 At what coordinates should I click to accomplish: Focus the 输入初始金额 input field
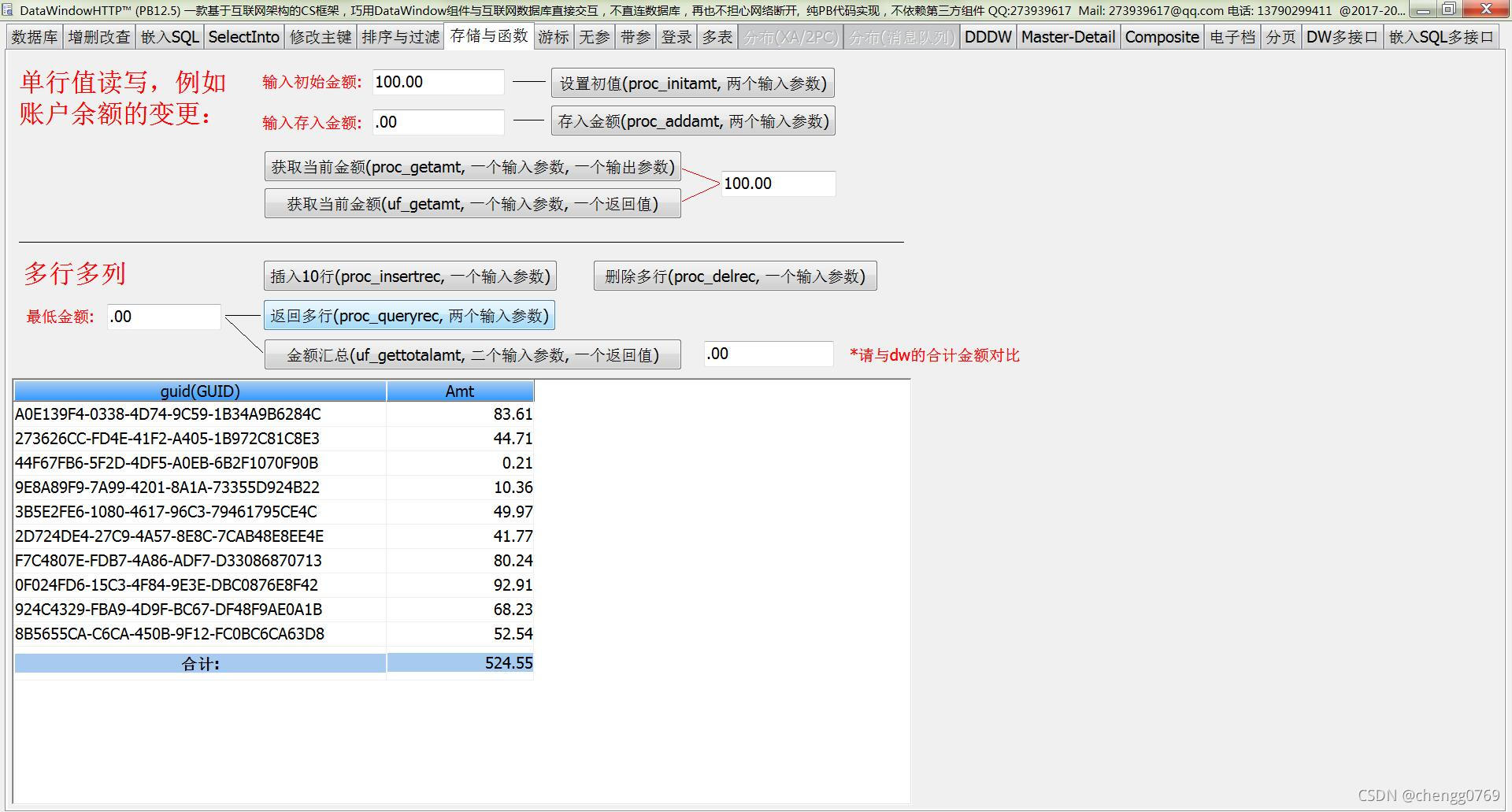click(x=438, y=82)
